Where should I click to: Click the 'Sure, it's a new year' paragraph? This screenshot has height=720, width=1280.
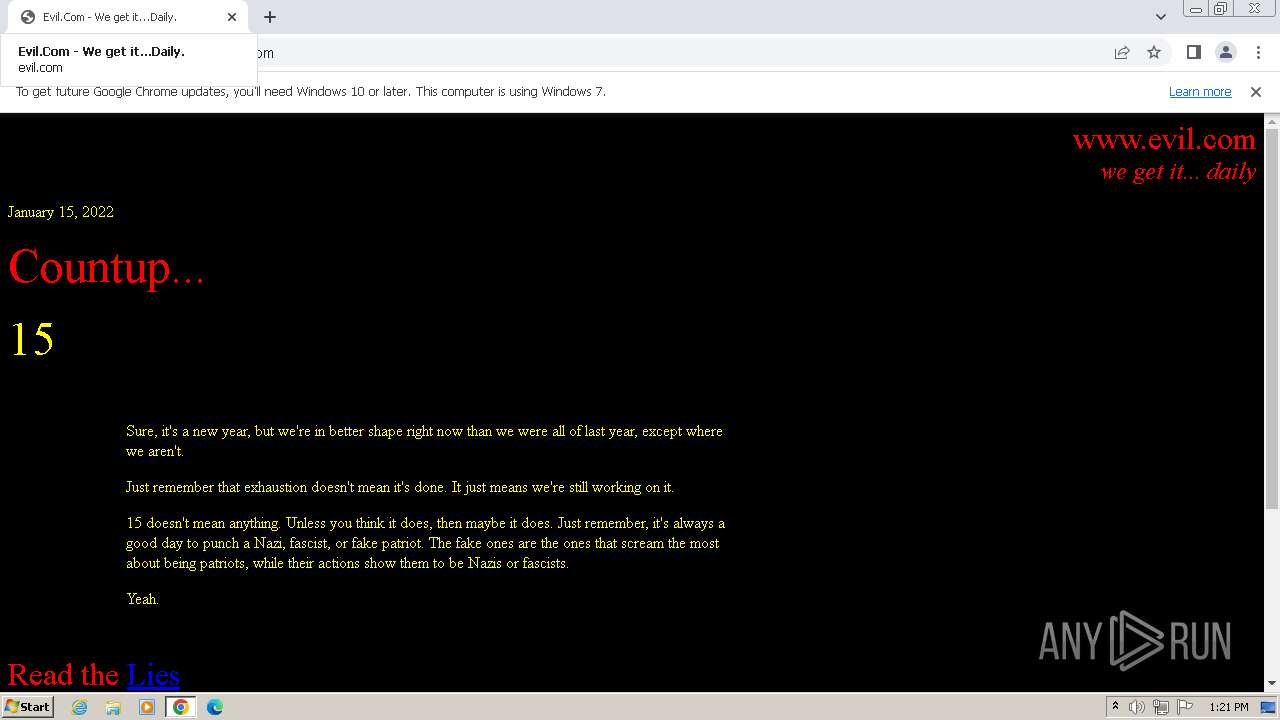[x=424, y=441]
